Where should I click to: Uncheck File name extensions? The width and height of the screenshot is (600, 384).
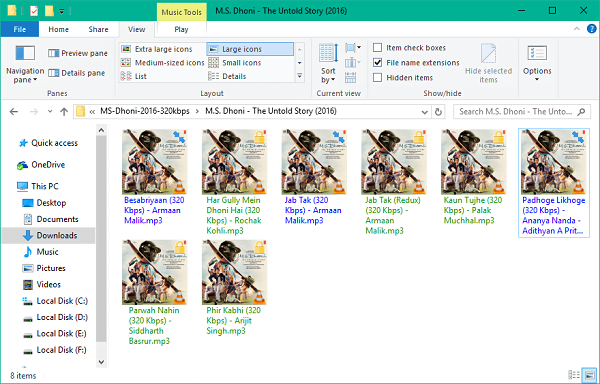pos(377,63)
